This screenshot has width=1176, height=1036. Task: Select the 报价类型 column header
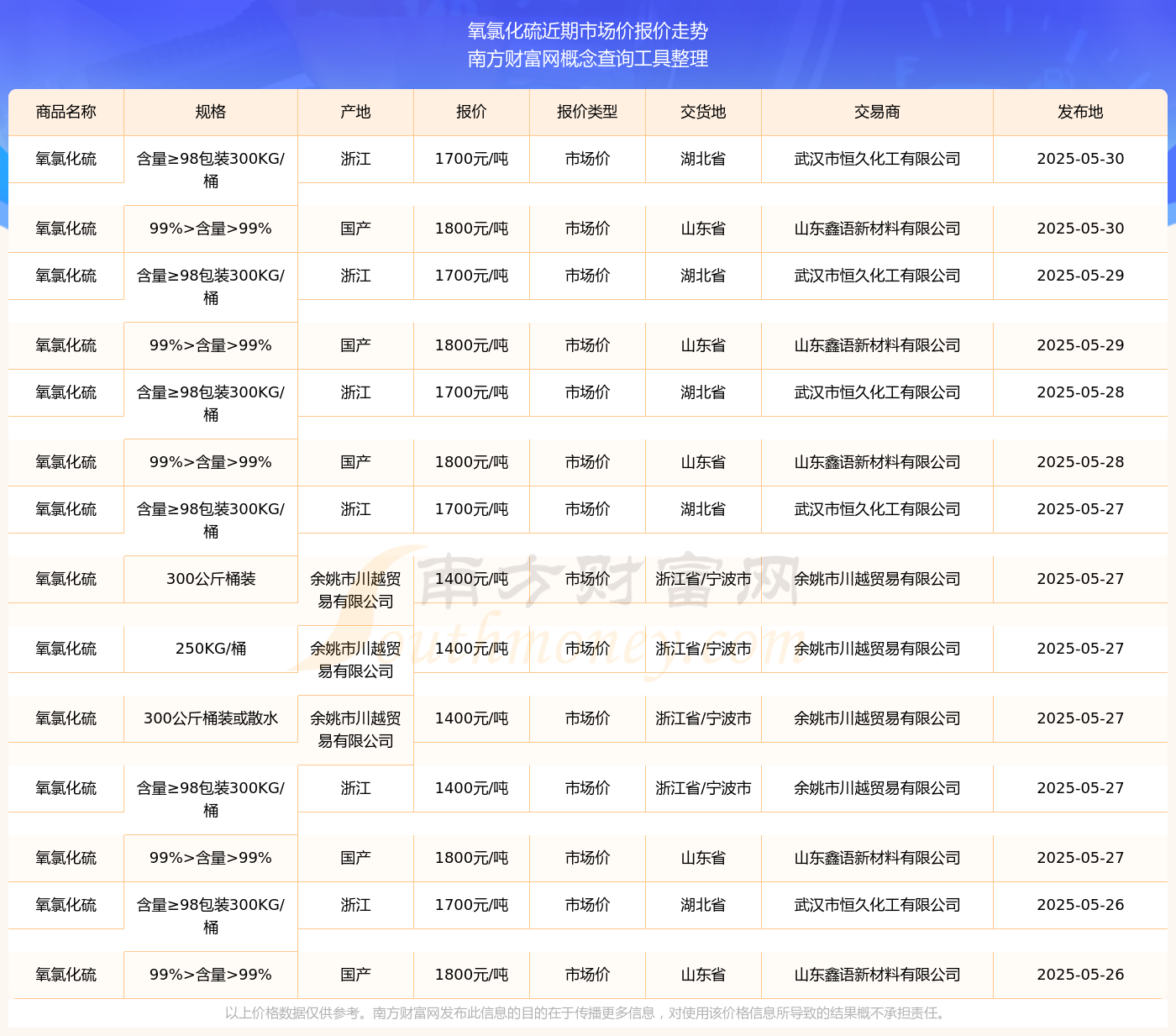point(588,112)
